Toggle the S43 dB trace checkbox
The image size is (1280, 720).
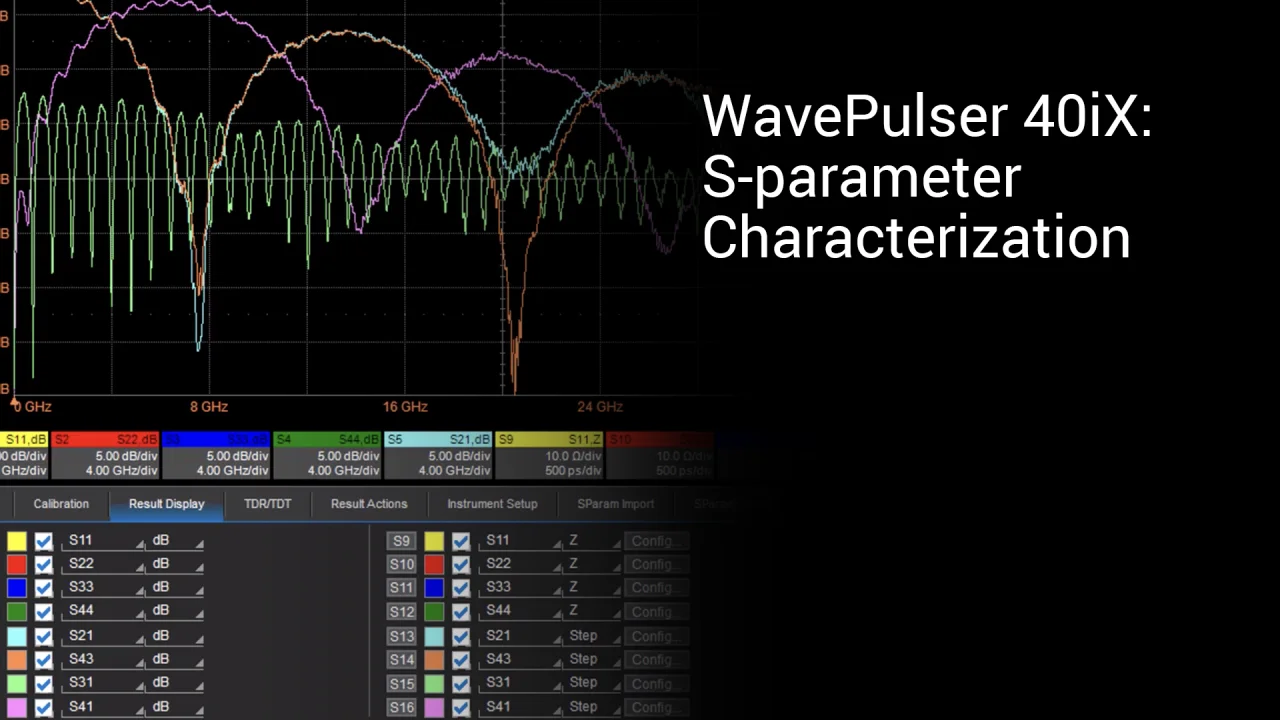[x=43, y=660]
